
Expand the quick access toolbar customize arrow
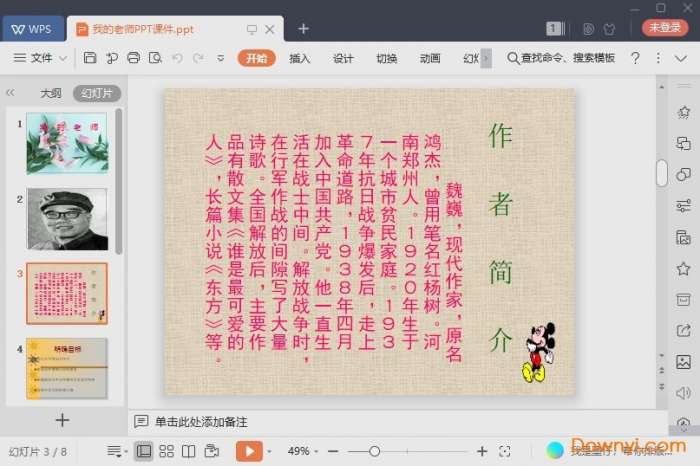tap(221, 58)
